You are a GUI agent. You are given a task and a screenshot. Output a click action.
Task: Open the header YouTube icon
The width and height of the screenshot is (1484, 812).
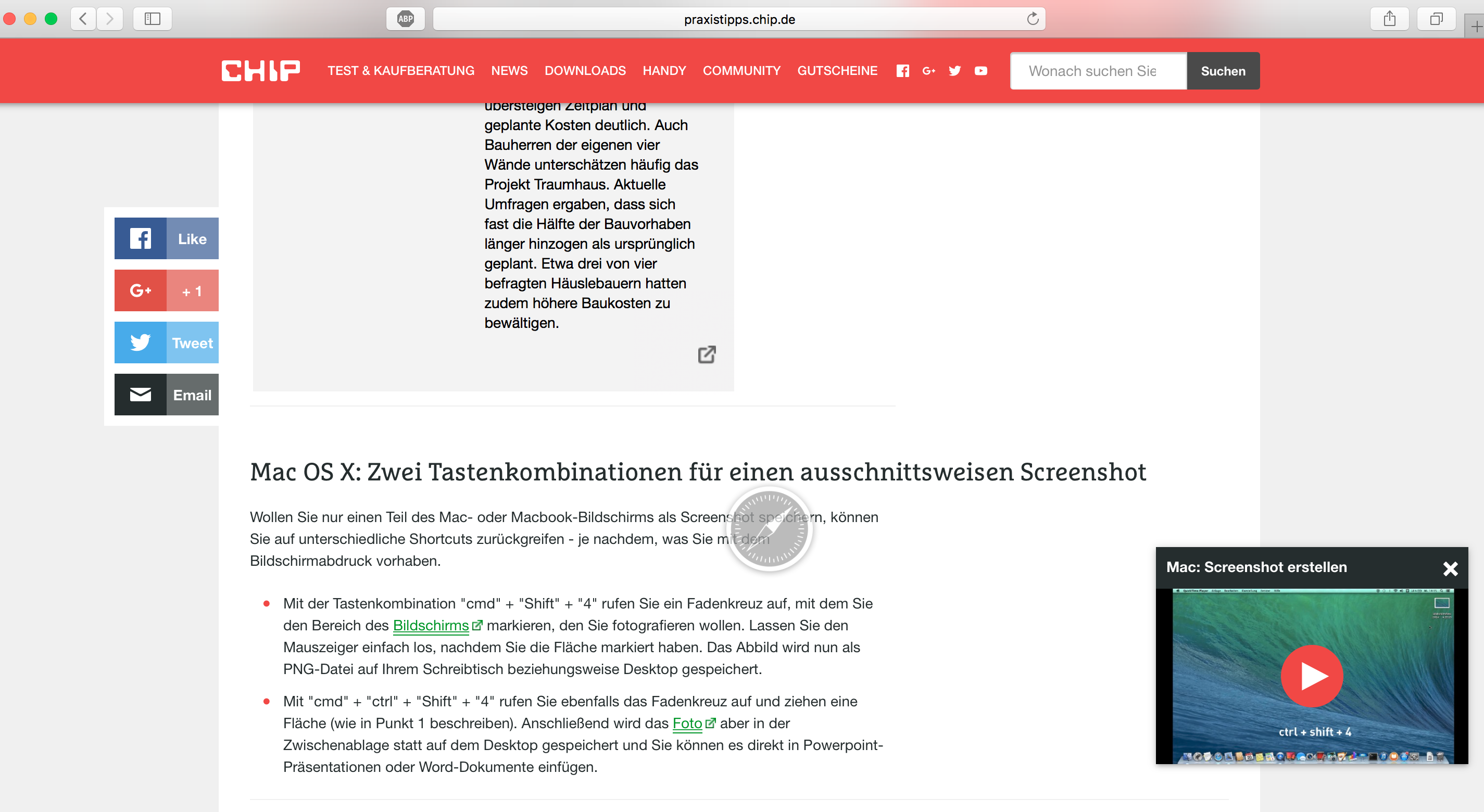(x=980, y=71)
